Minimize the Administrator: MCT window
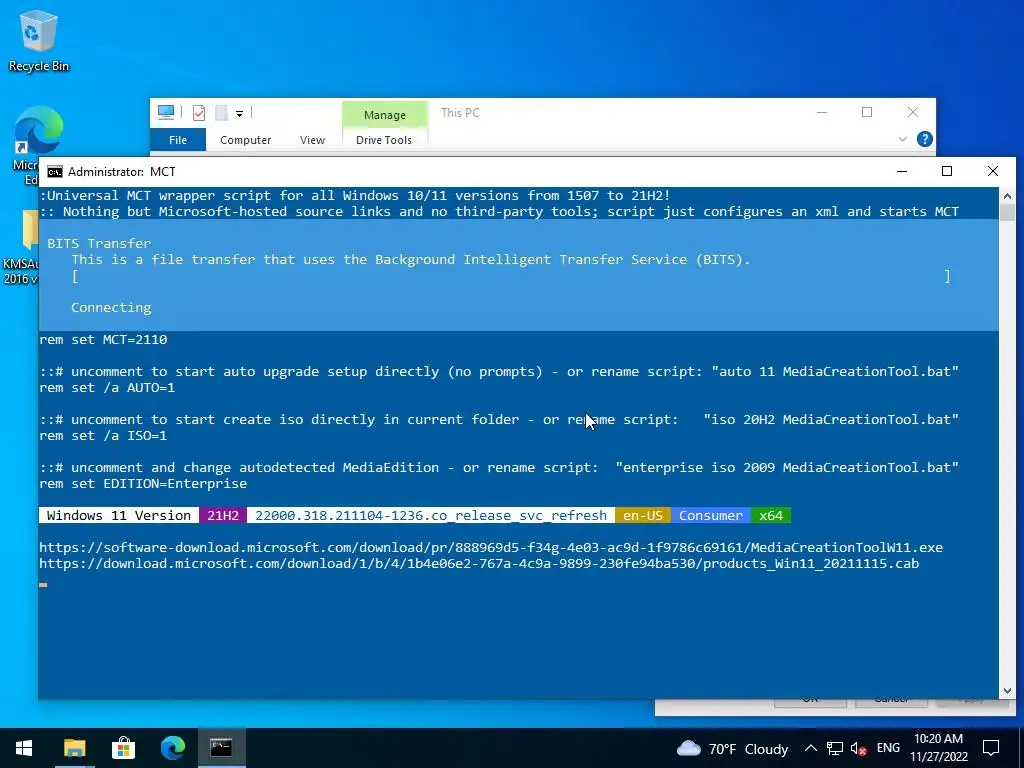Image resolution: width=1024 pixels, height=768 pixels. point(902,171)
